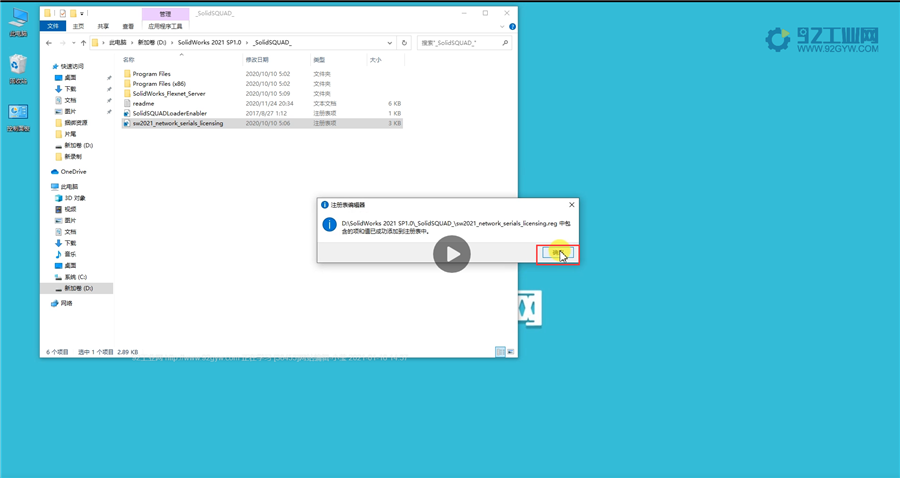Sort by 修改日期 column header
The height and width of the screenshot is (478, 900).
[257, 60]
